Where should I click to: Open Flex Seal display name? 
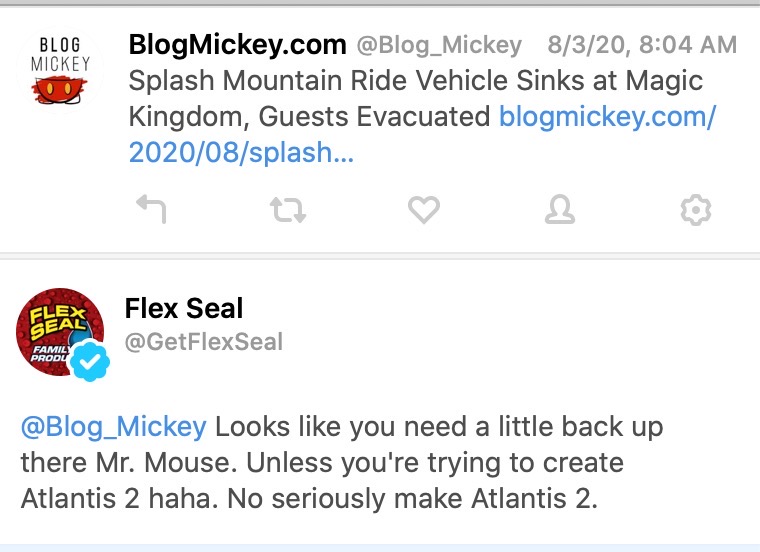[184, 308]
